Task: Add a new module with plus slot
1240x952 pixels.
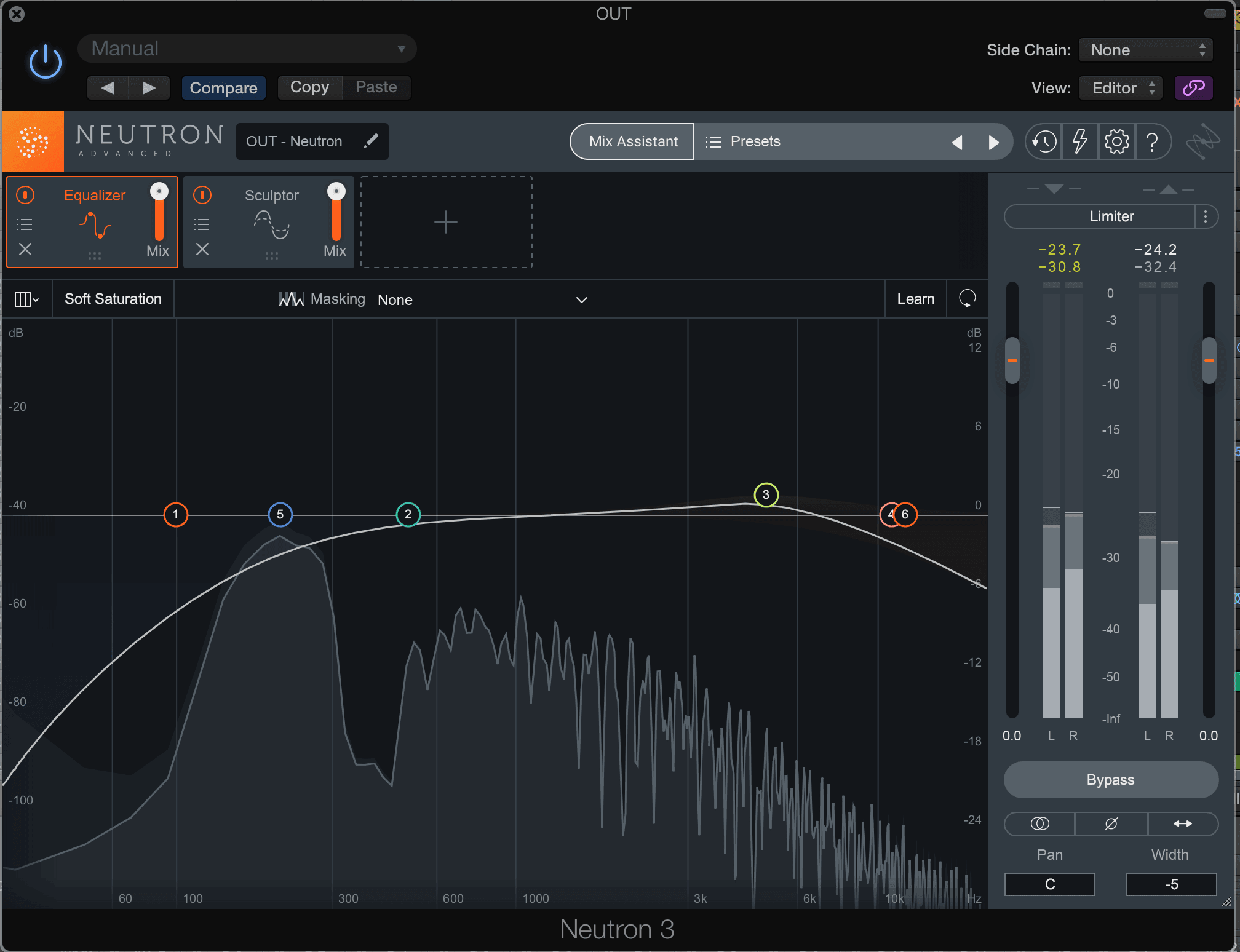Action: click(446, 222)
